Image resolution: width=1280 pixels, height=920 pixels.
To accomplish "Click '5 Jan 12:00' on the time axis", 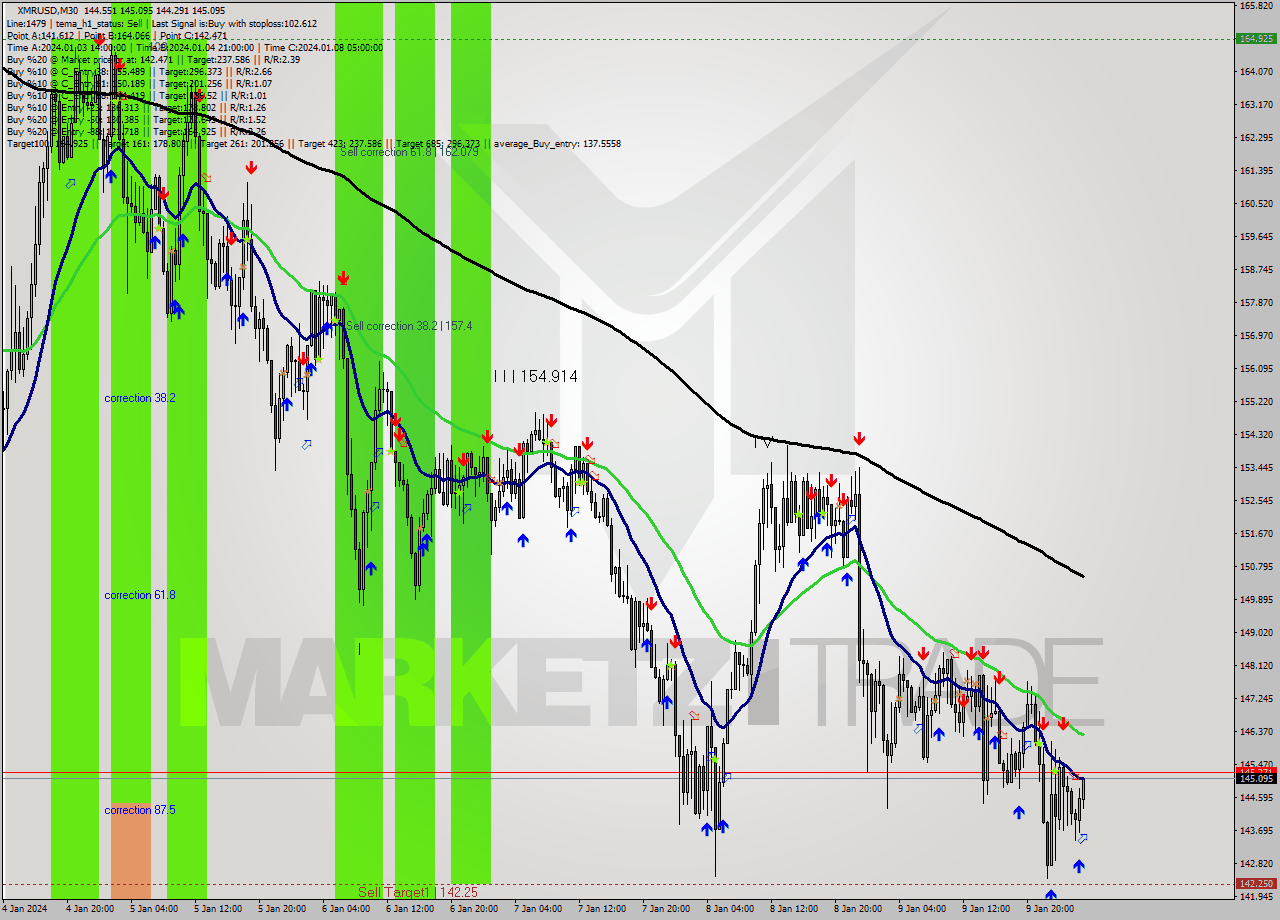I will (x=217, y=910).
